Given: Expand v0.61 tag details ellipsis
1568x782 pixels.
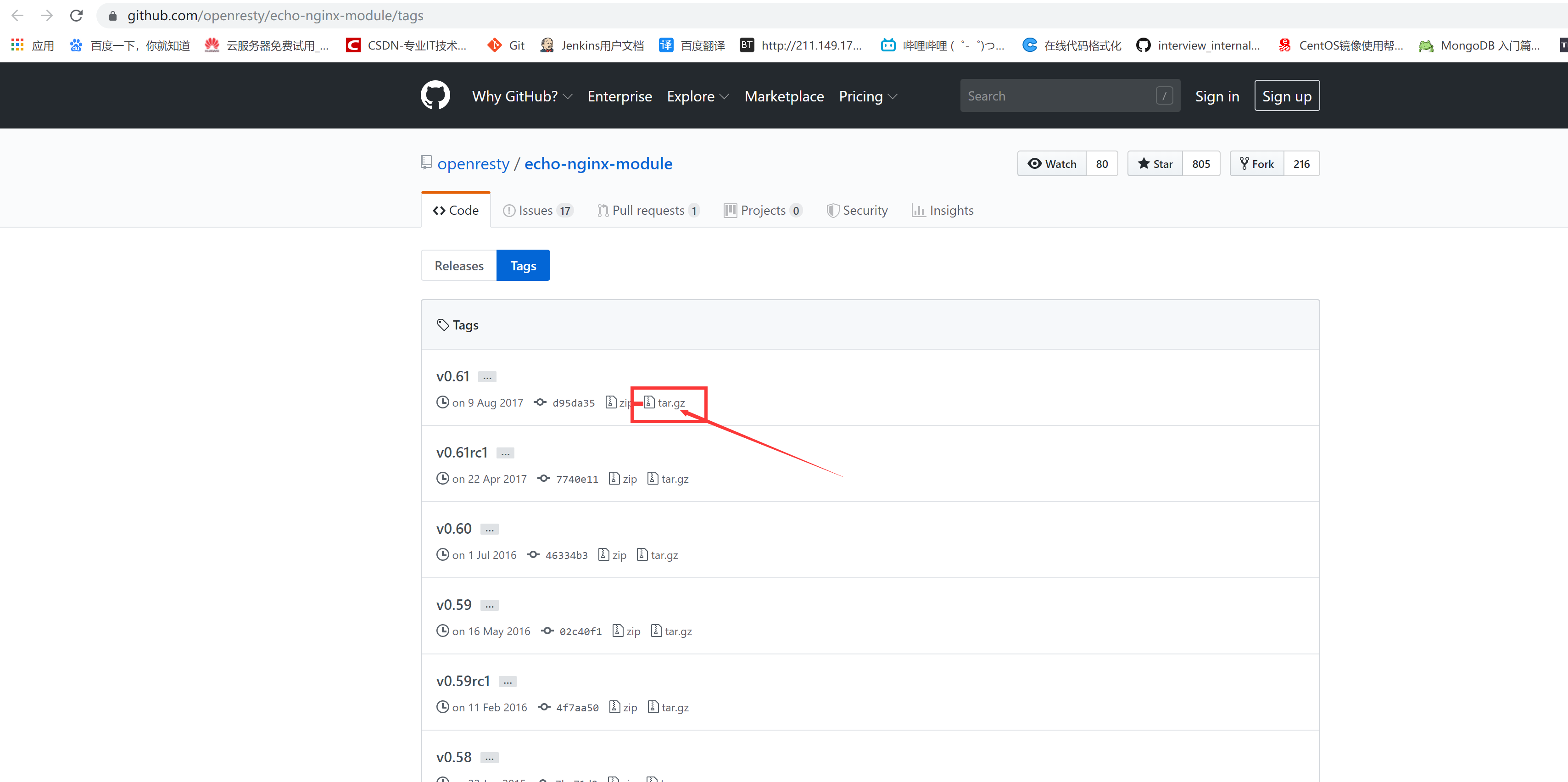Looking at the screenshot, I should pos(487,377).
